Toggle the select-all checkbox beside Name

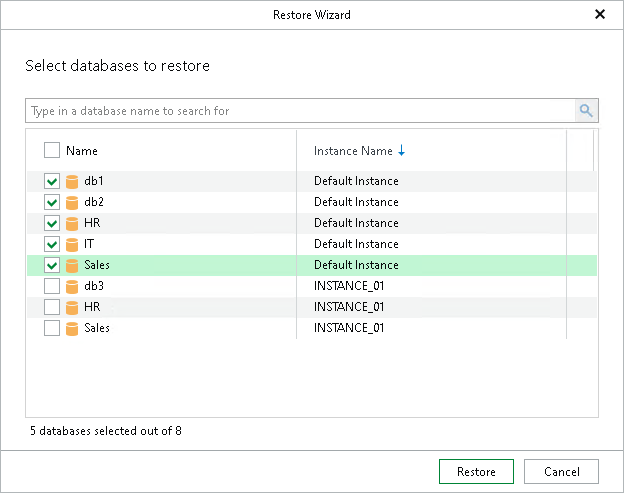coord(52,151)
